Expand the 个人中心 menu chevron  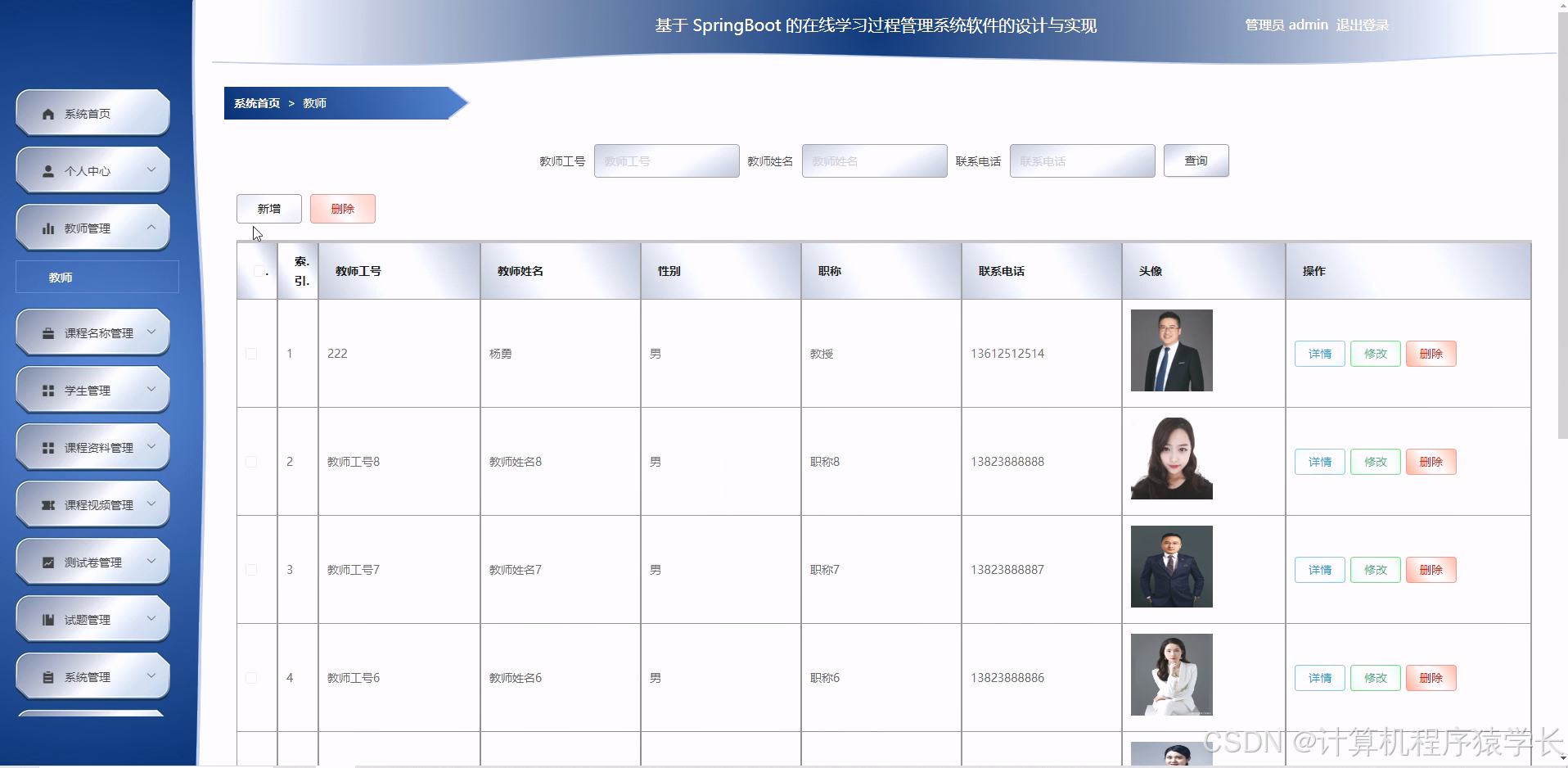(151, 170)
